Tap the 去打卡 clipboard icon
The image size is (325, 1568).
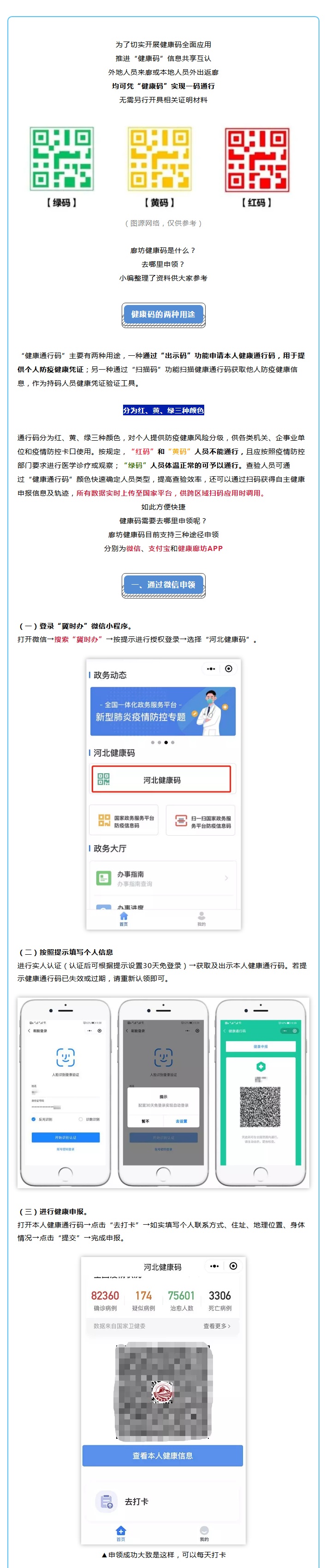tap(106, 1501)
